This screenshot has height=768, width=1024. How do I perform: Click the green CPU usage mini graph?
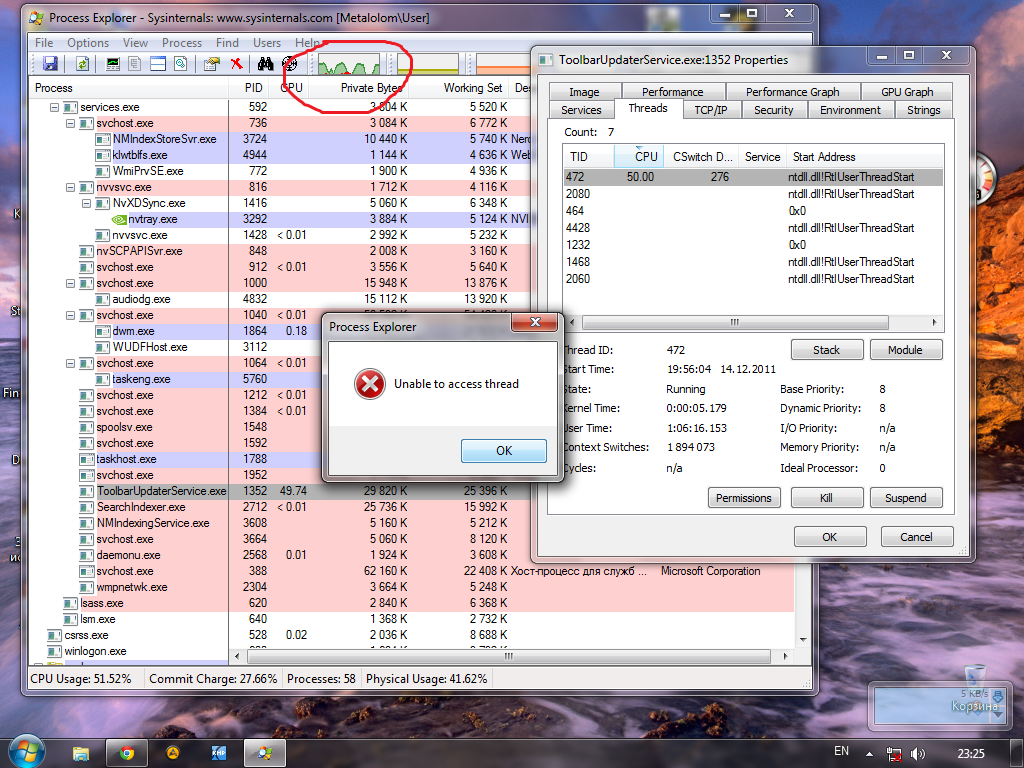tap(349, 64)
